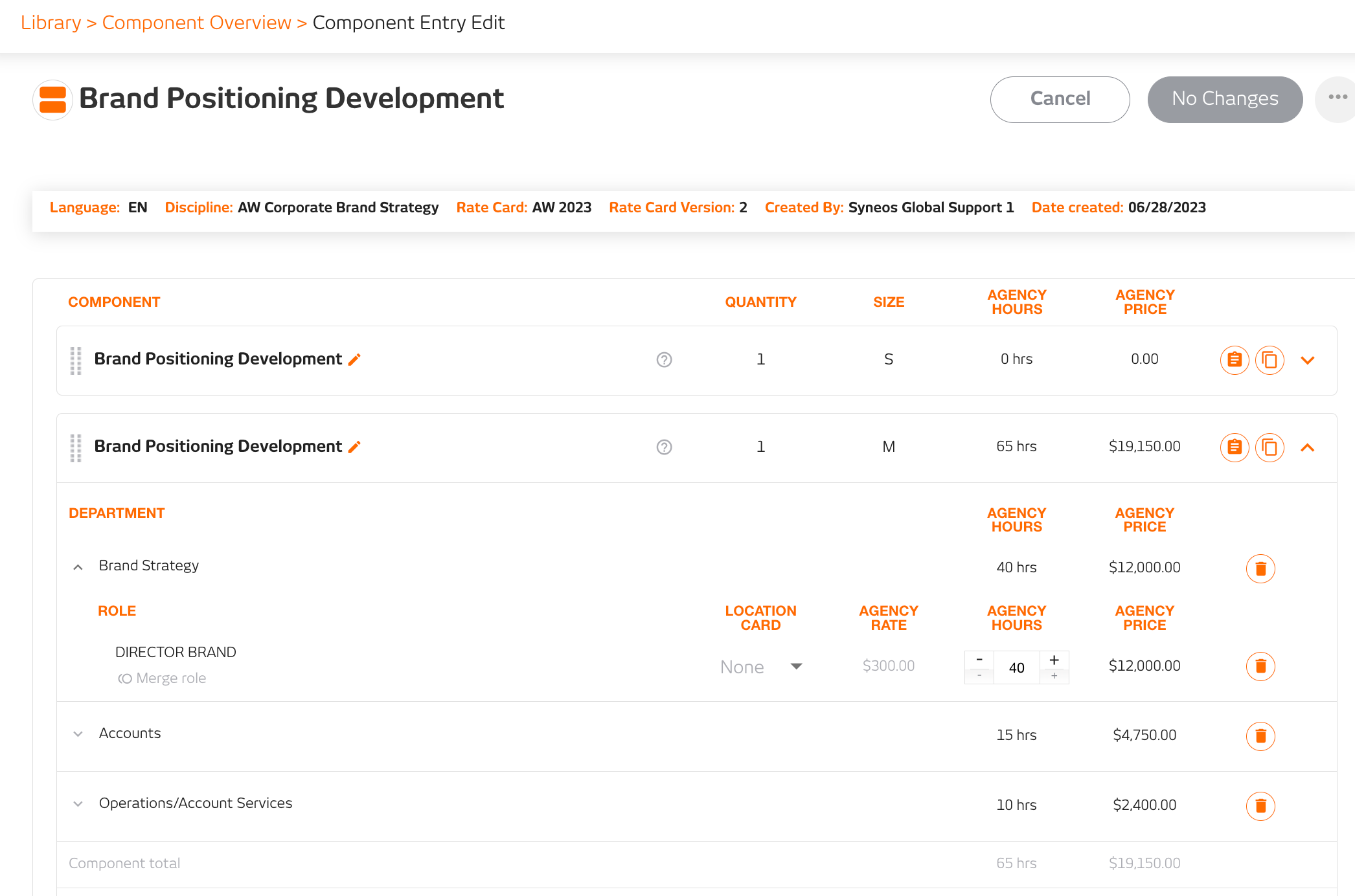Delete the Operations/Account Services department
1355x896 pixels.
coord(1260,806)
